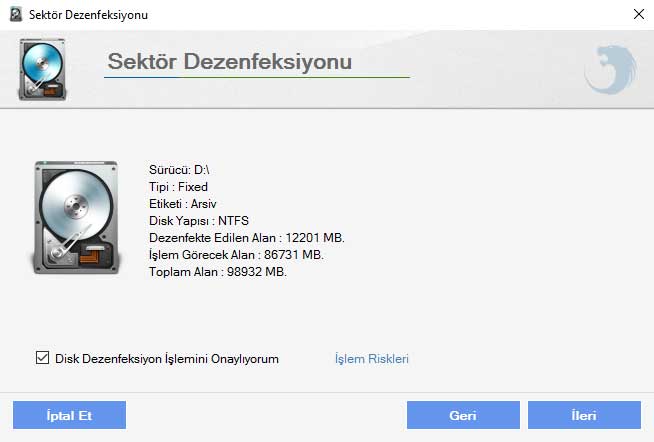This screenshot has height=442, width=654.
Task: Click the title bar application icon
Action: tap(16, 15)
